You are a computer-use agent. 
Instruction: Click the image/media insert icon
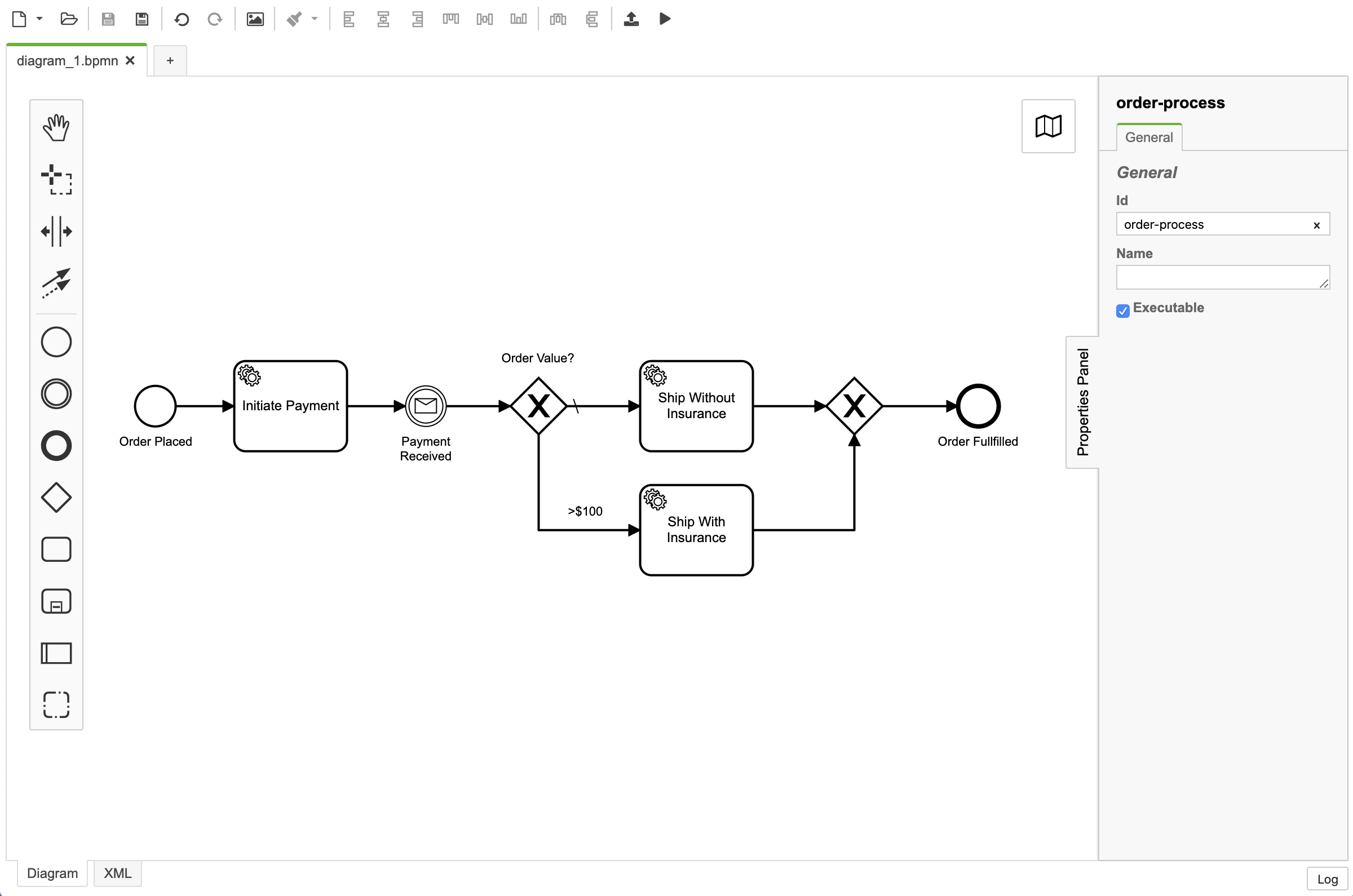(x=254, y=19)
